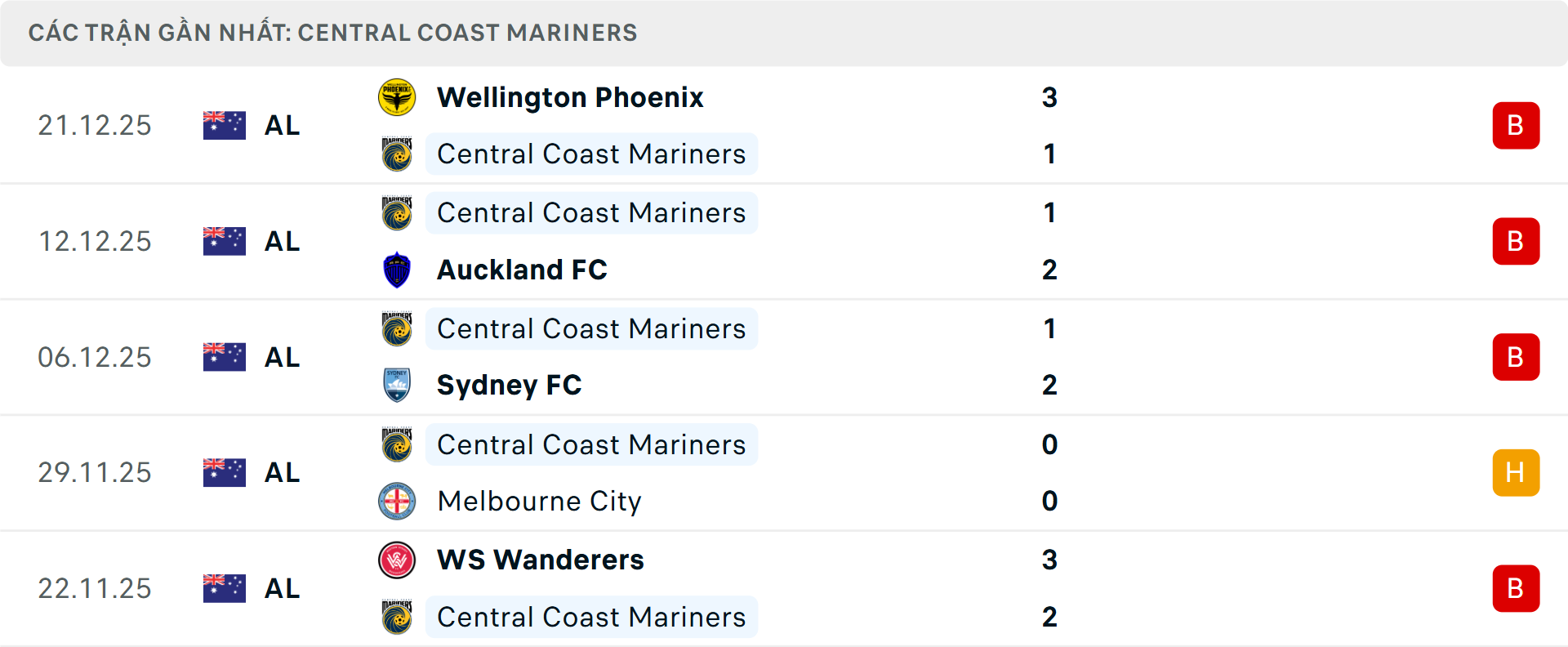Toggle the B badge on the Auckland FC match
Viewport: 1568px width, 647px height.
tap(1516, 241)
